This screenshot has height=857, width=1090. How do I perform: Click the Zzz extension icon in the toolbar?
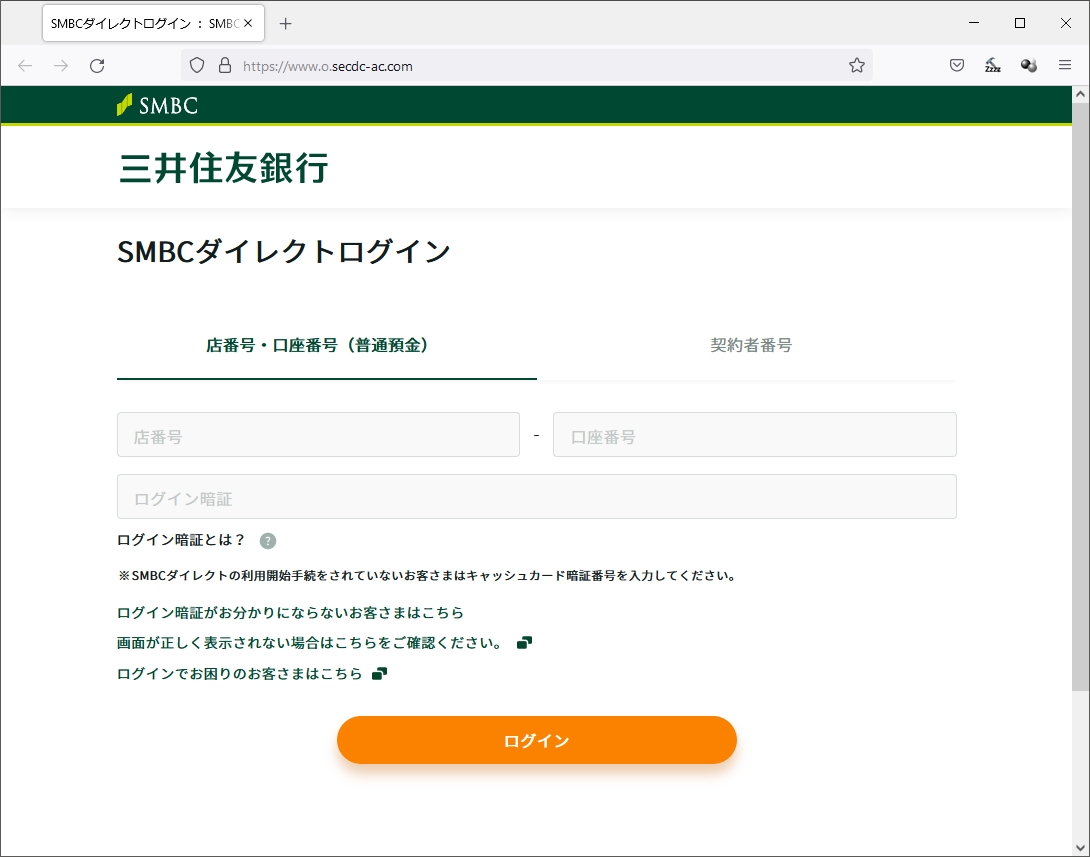993,65
